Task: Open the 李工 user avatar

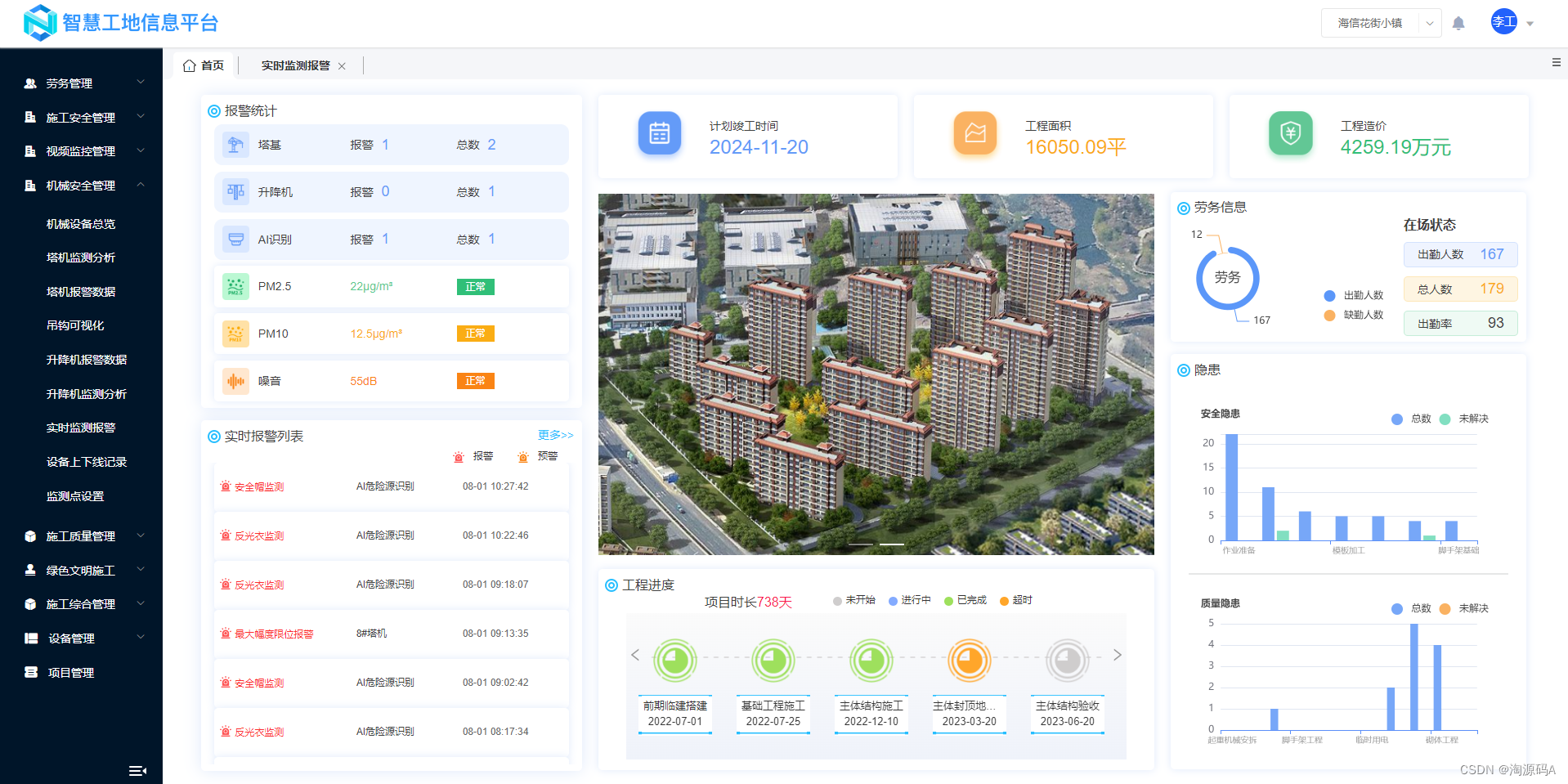Action: coord(1504,22)
